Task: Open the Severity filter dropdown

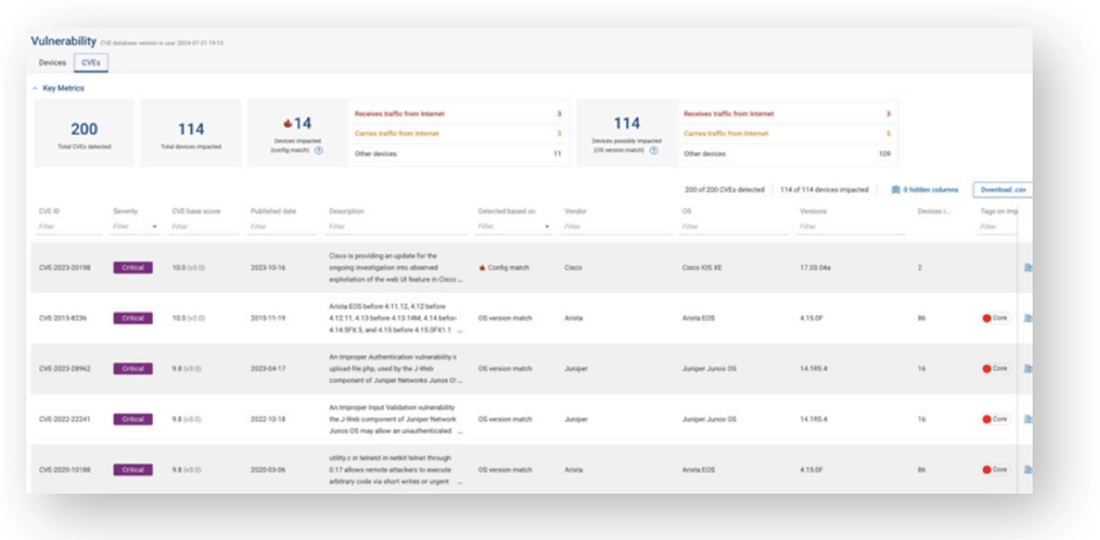Action: coord(154,227)
